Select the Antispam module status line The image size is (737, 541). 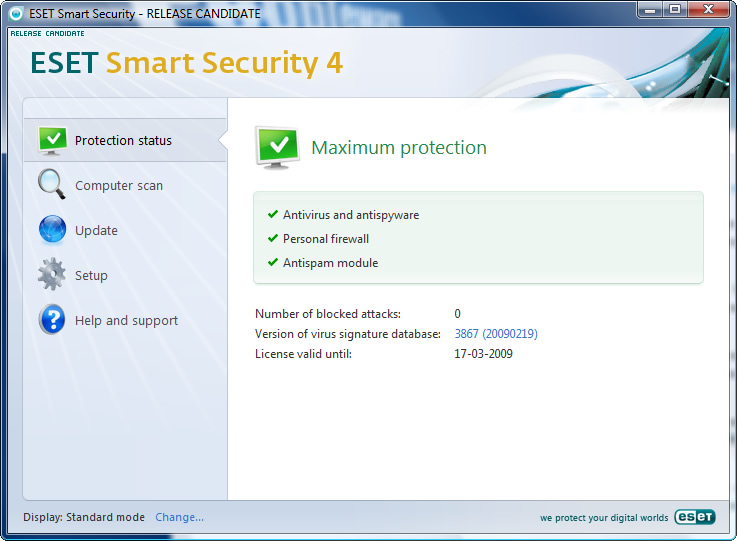[330, 263]
